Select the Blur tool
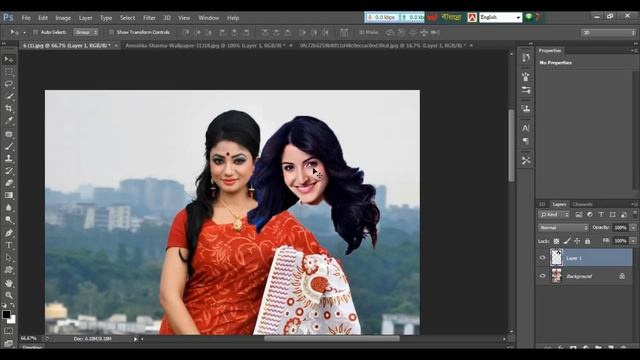 pyautogui.click(x=9, y=207)
